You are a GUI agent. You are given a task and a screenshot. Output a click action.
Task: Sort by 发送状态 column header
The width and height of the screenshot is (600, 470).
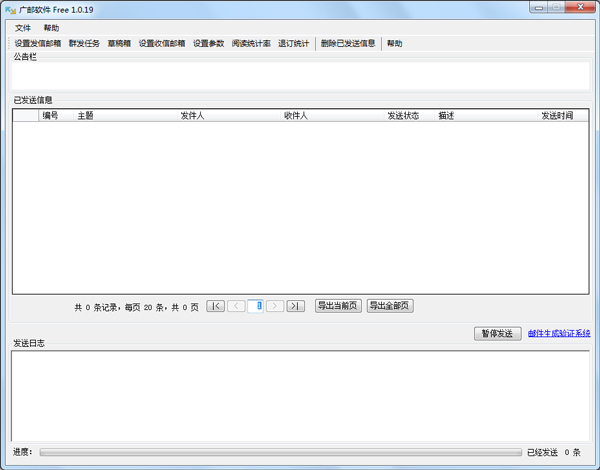pos(409,116)
